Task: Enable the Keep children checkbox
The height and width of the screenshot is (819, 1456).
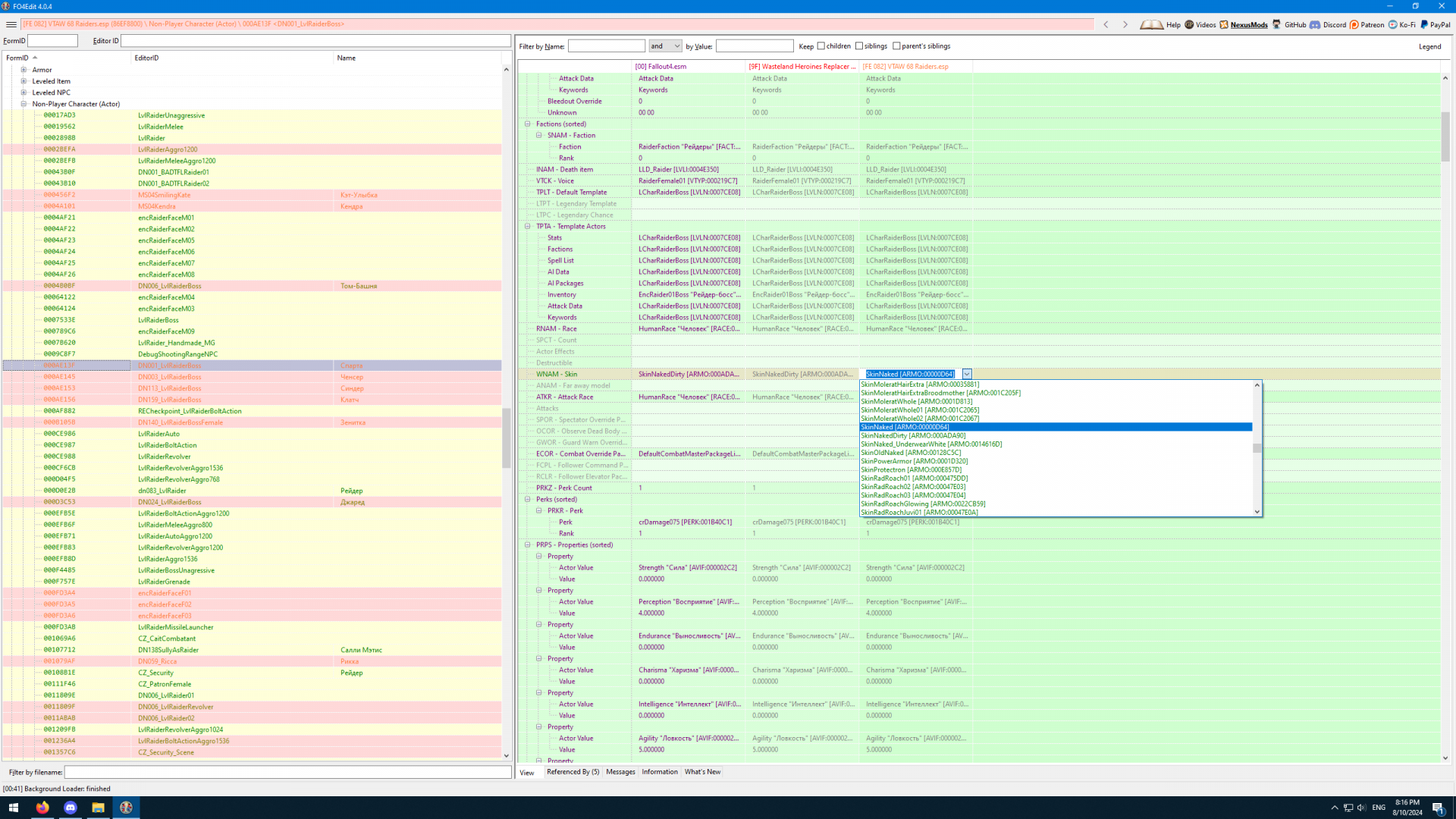Action: [821, 46]
